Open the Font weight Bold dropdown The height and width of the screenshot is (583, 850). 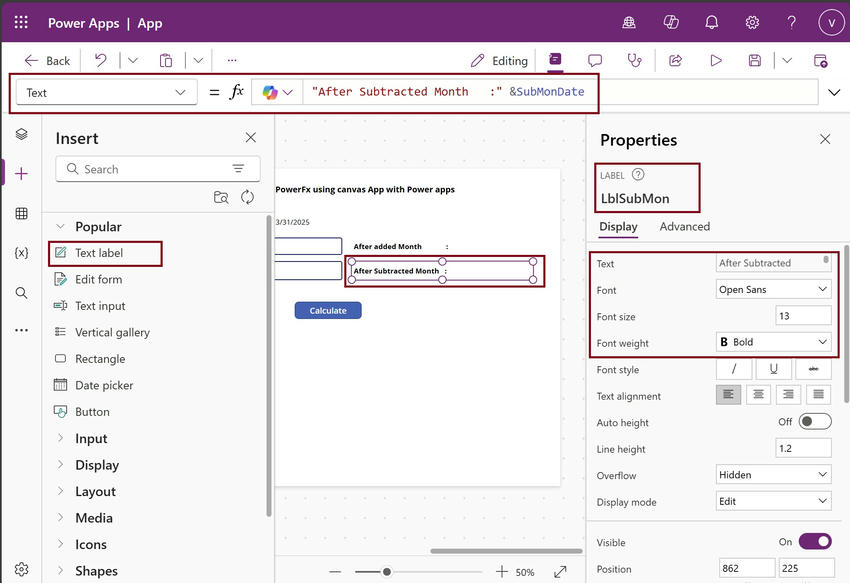tap(774, 342)
